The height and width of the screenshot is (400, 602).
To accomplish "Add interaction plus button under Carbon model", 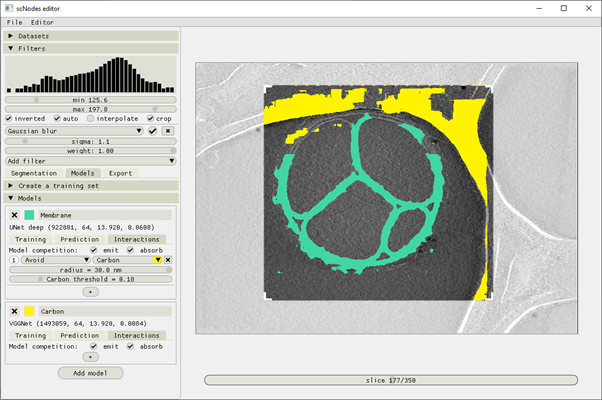I will (x=90, y=357).
